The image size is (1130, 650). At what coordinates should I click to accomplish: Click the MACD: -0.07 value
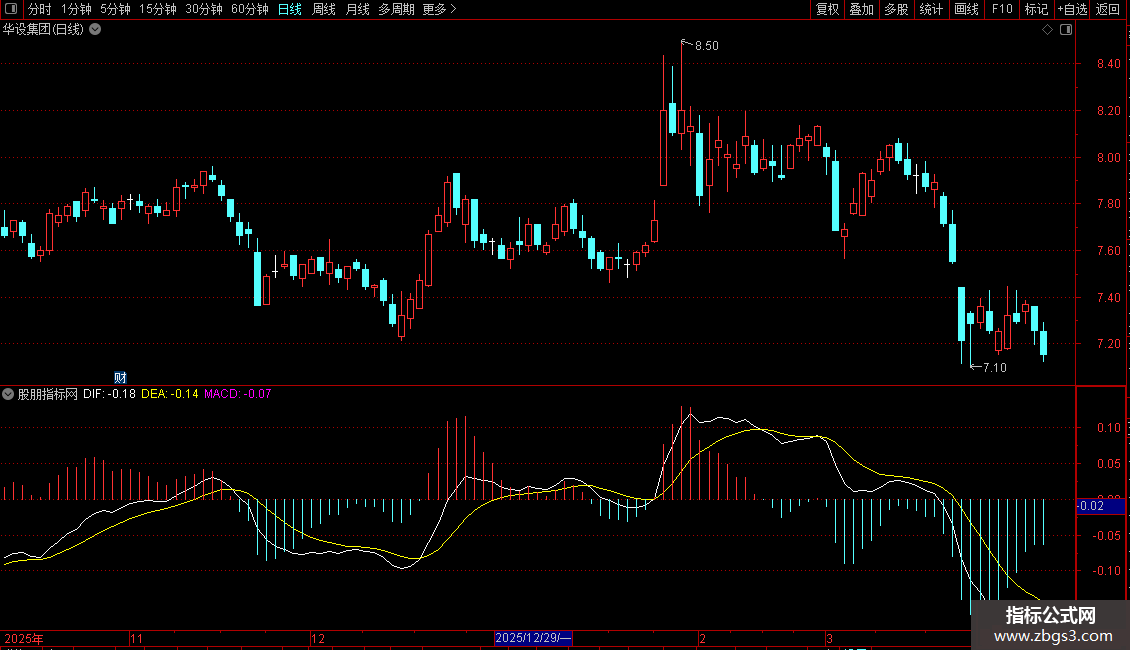[238, 394]
